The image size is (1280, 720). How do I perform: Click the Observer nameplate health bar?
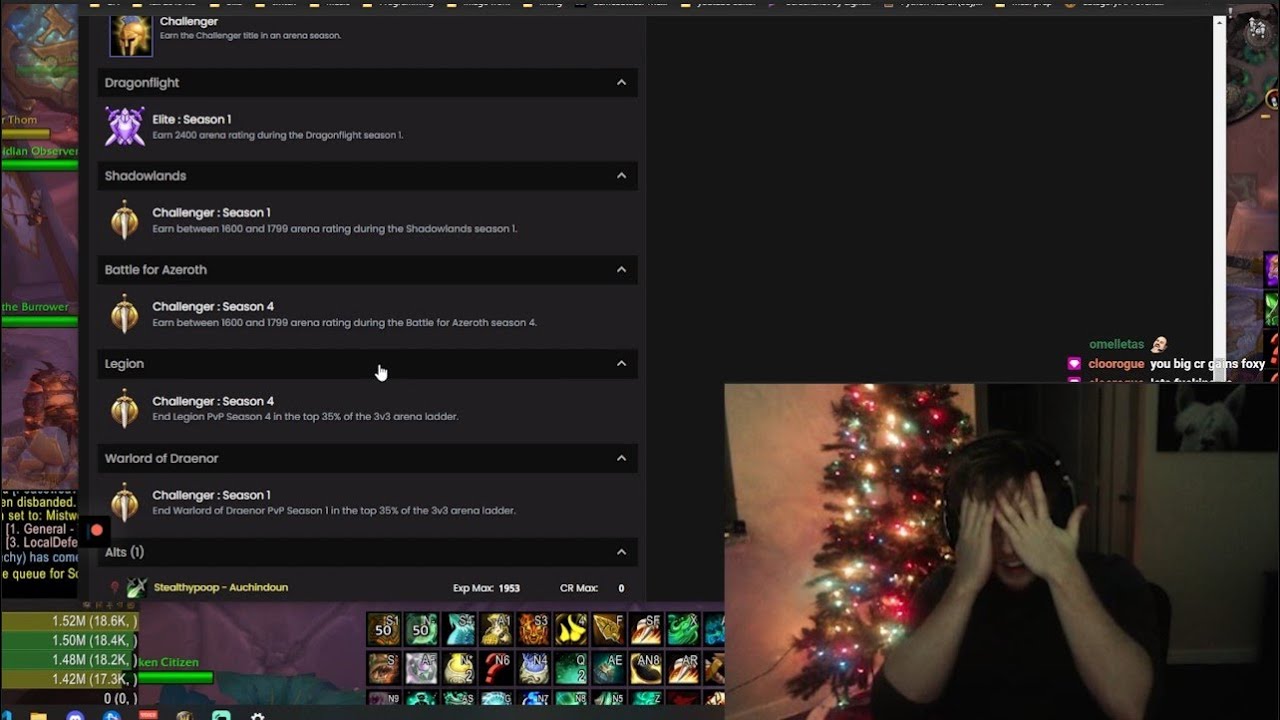tap(39, 163)
